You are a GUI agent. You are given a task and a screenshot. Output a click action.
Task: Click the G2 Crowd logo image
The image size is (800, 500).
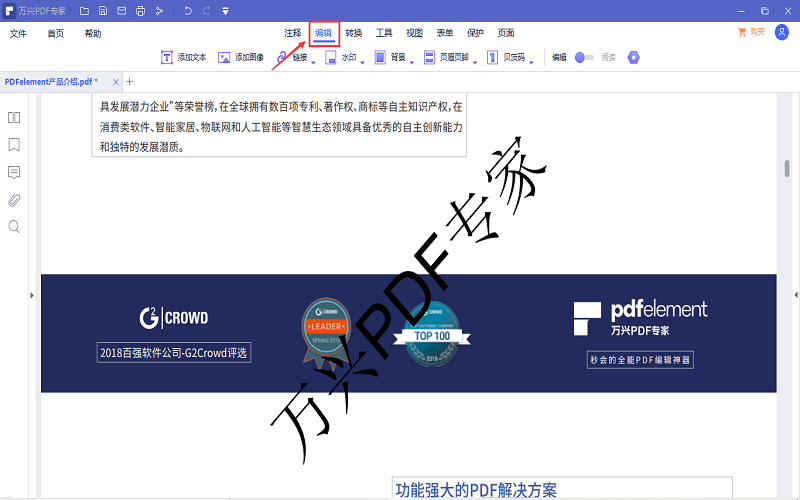click(x=174, y=317)
